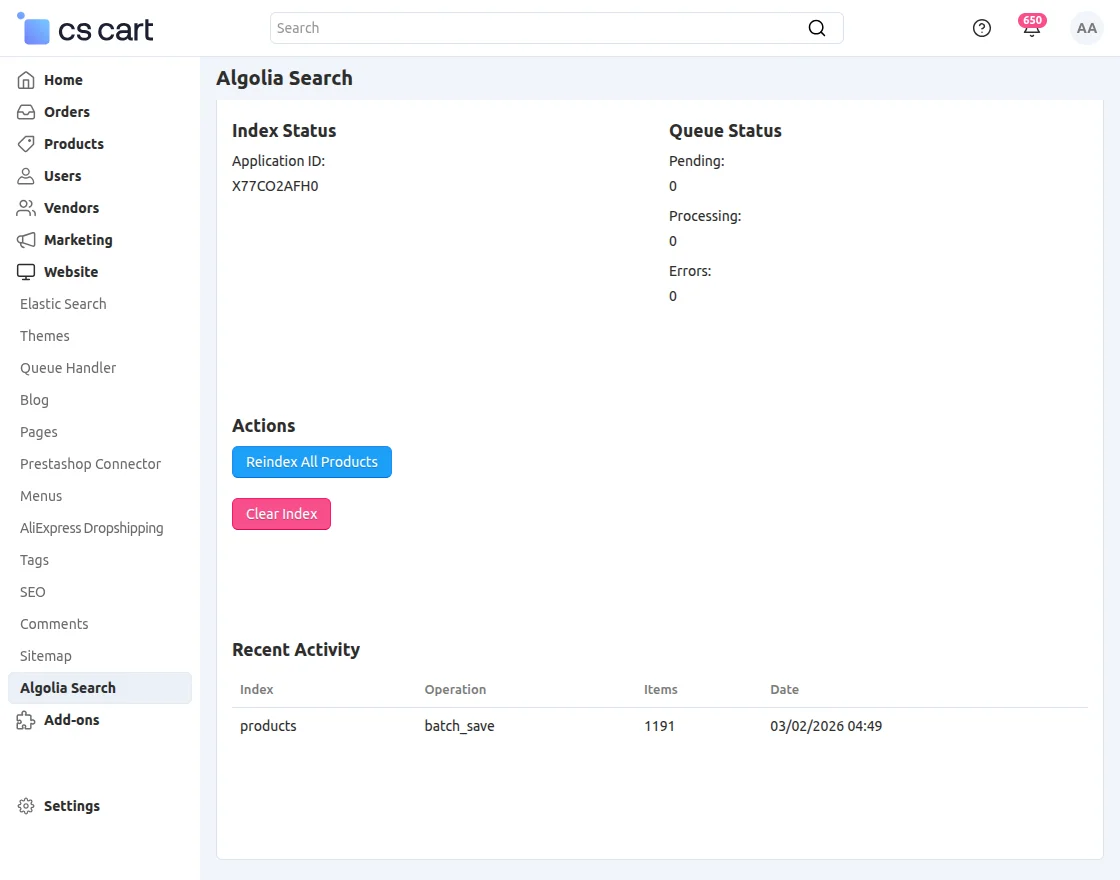
Task: Select the Orders icon
Action: (27, 112)
